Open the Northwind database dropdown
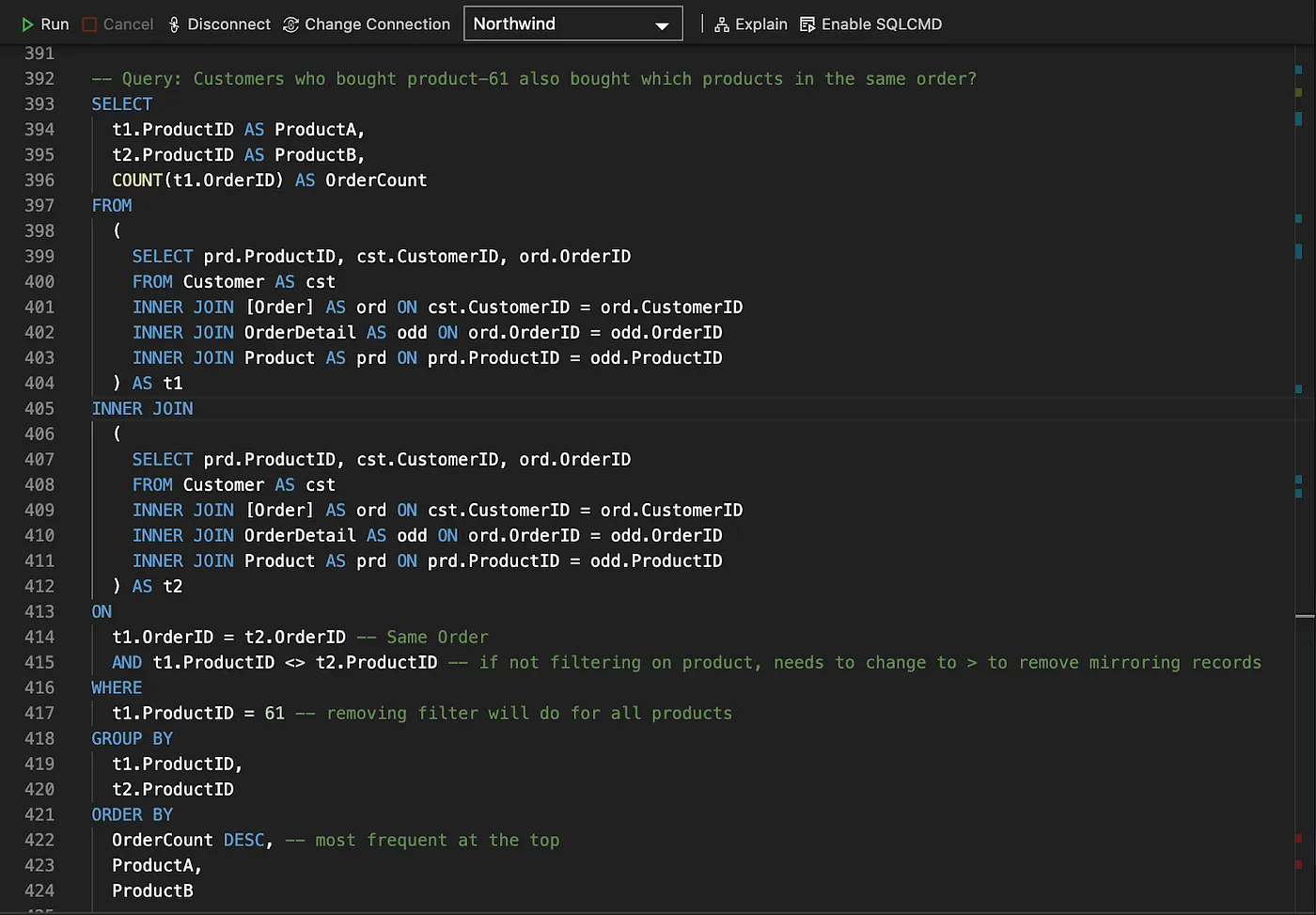 (x=572, y=24)
